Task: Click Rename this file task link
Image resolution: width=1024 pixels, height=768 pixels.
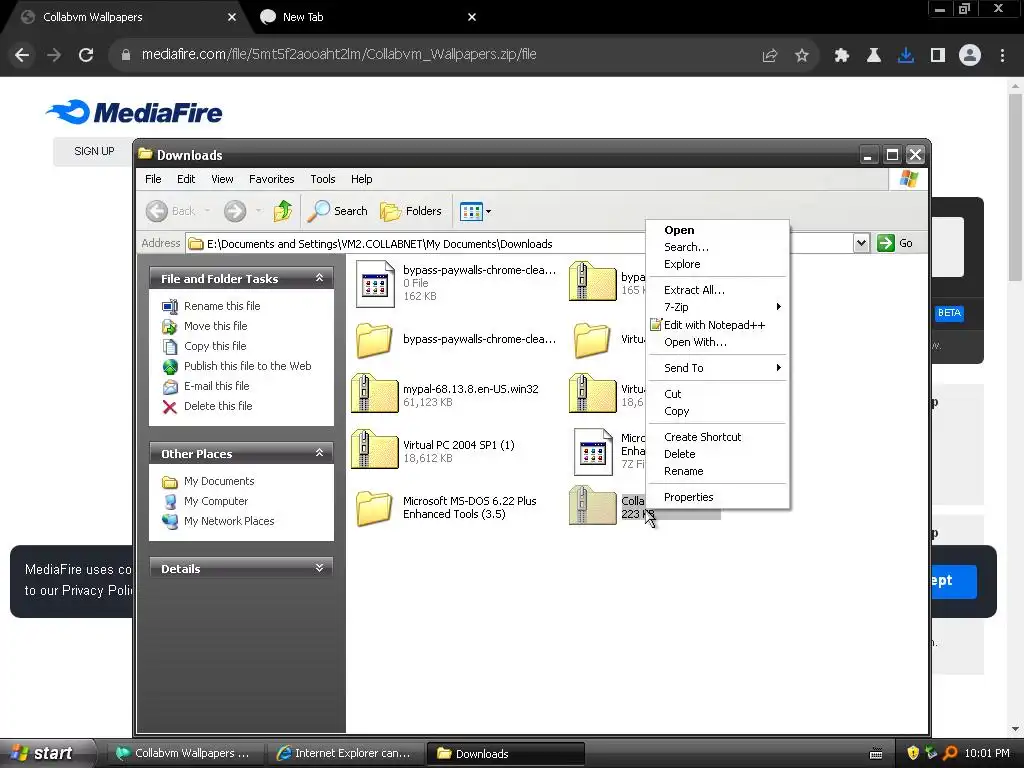Action: (222, 306)
